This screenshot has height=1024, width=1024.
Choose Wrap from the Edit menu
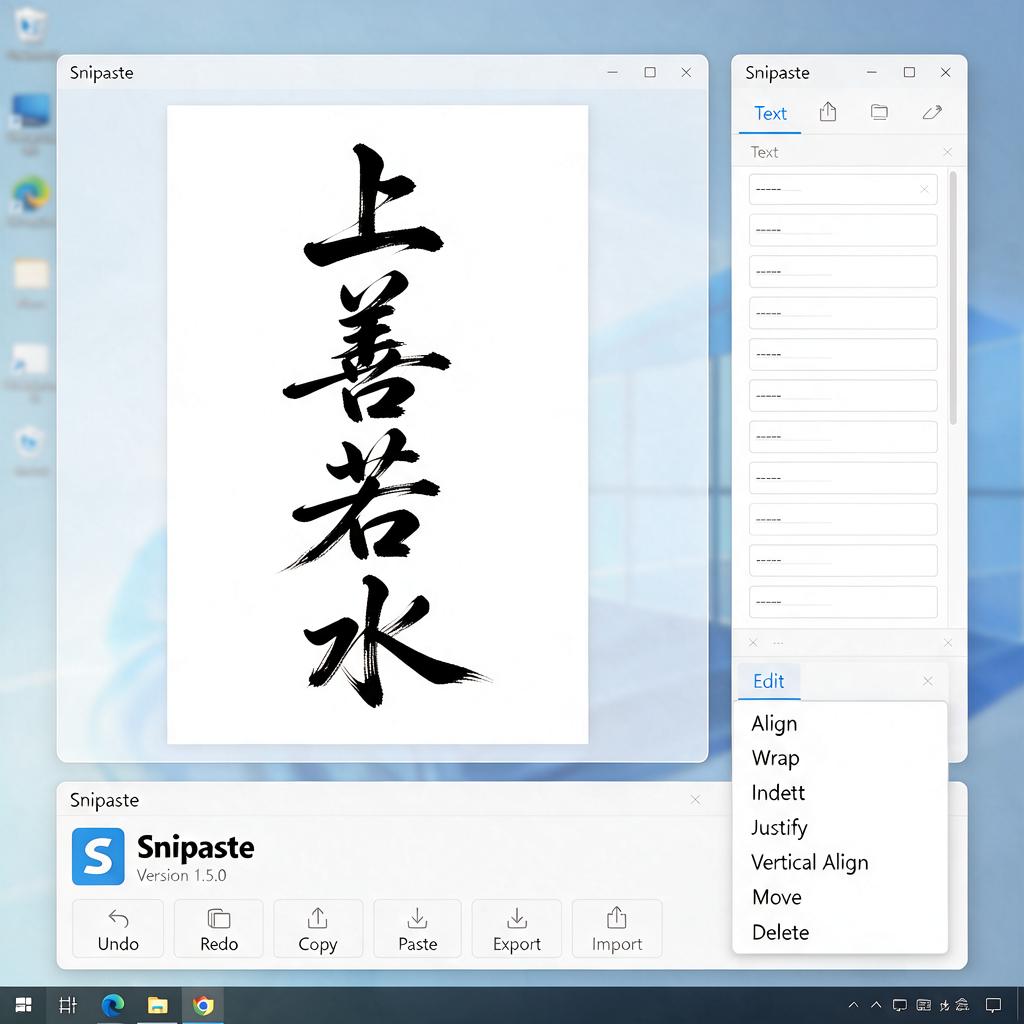(x=775, y=758)
